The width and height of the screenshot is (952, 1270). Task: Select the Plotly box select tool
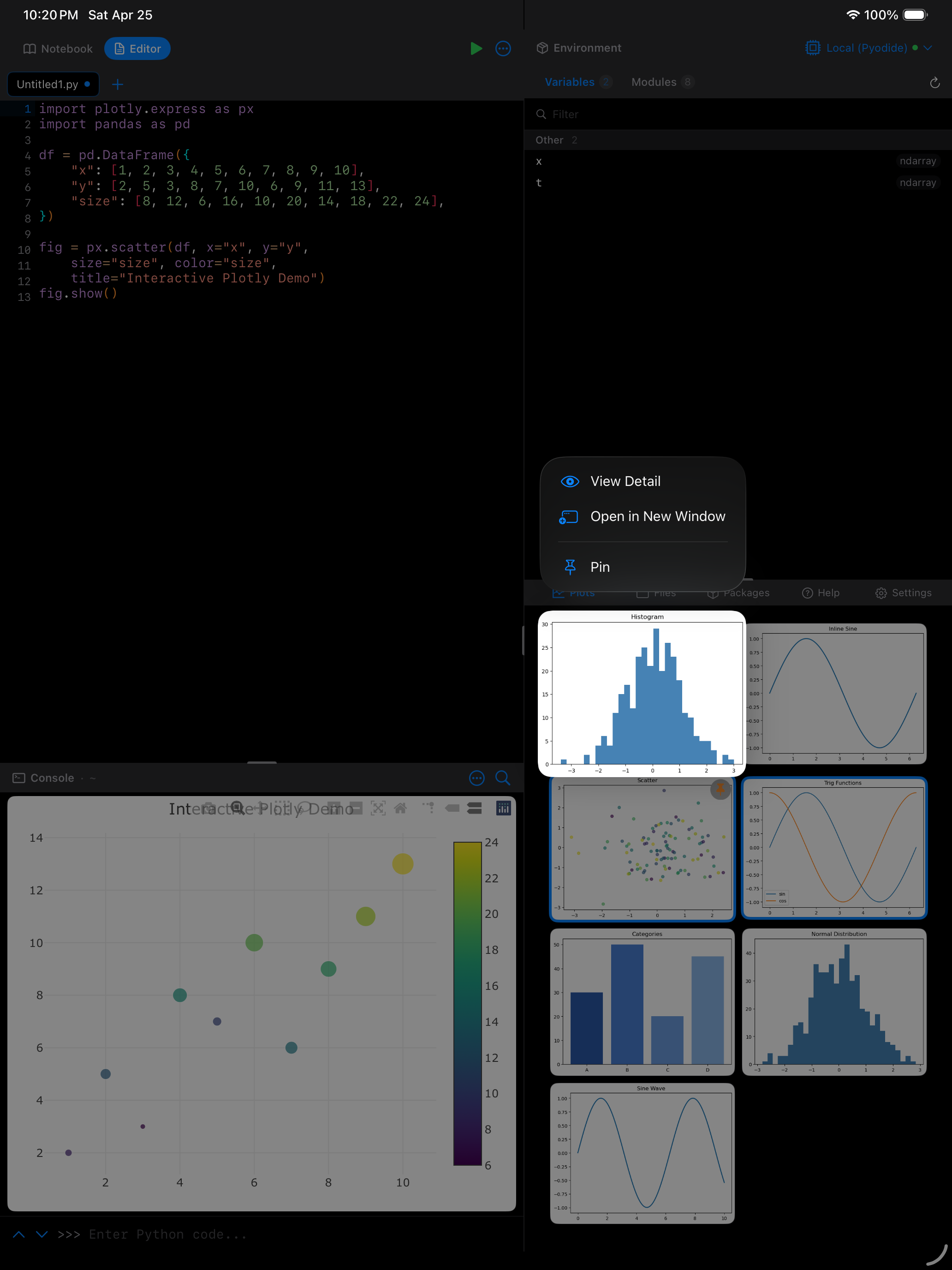coord(282,808)
